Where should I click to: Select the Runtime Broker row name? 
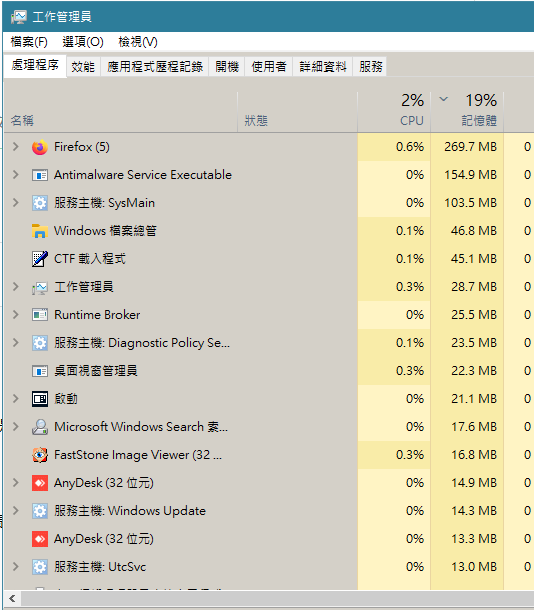tap(97, 315)
